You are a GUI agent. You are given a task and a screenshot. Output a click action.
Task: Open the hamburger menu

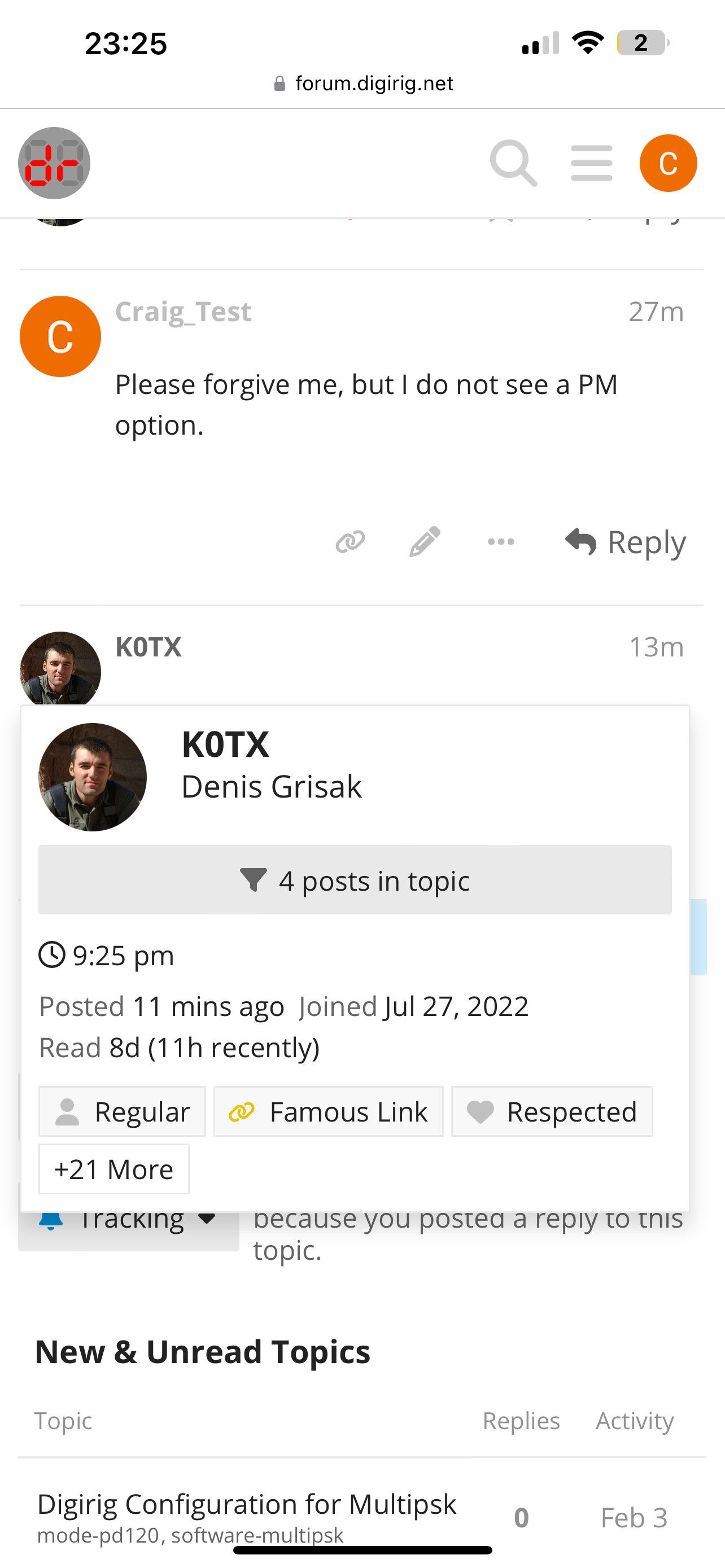click(x=591, y=163)
